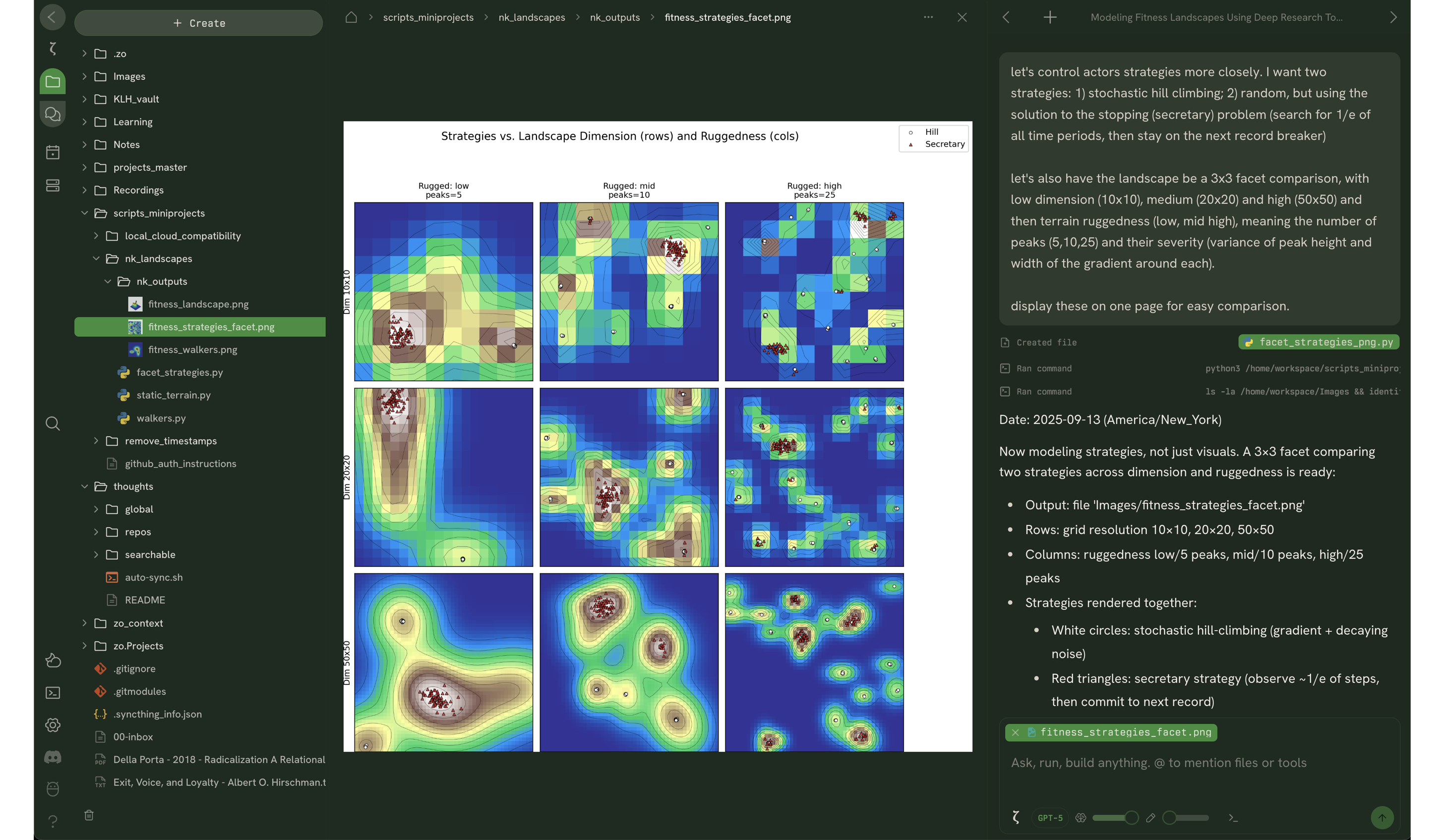Click nk_outputs in the breadcrumb
The height and width of the screenshot is (840, 1445).
(x=615, y=17)
